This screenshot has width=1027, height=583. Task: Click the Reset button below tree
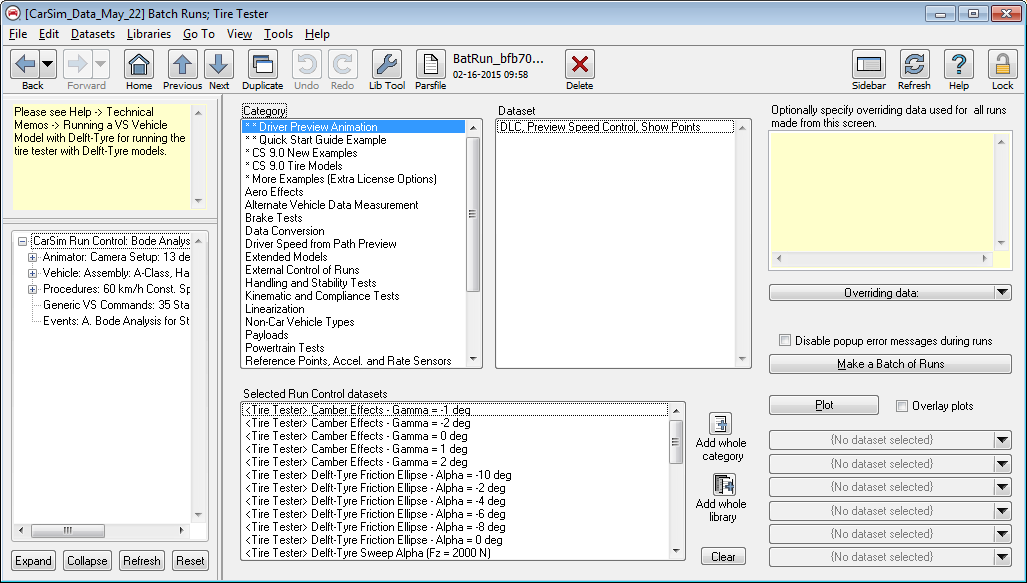[x=190, y=561]
